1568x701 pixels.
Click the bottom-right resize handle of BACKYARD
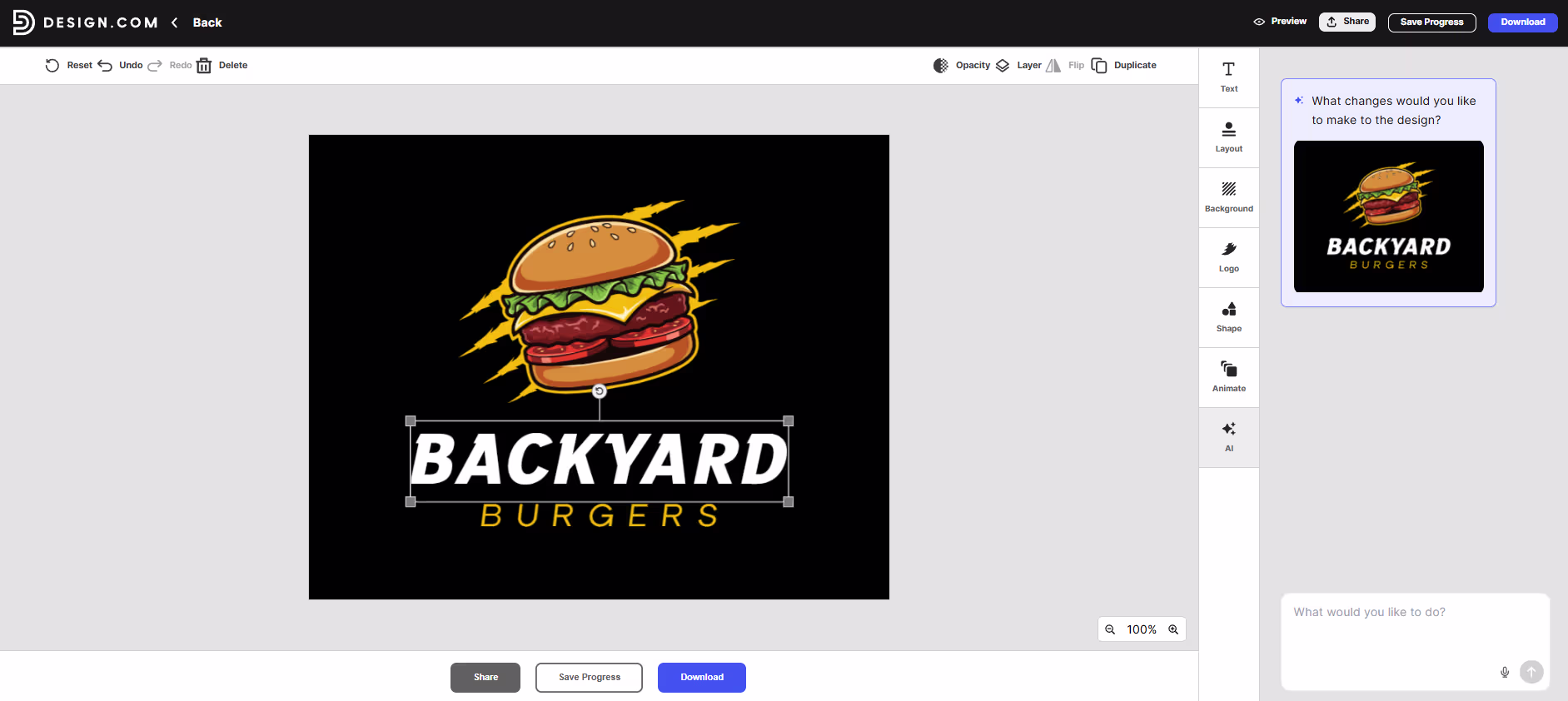pyautogui.click(x=789, y=502)
